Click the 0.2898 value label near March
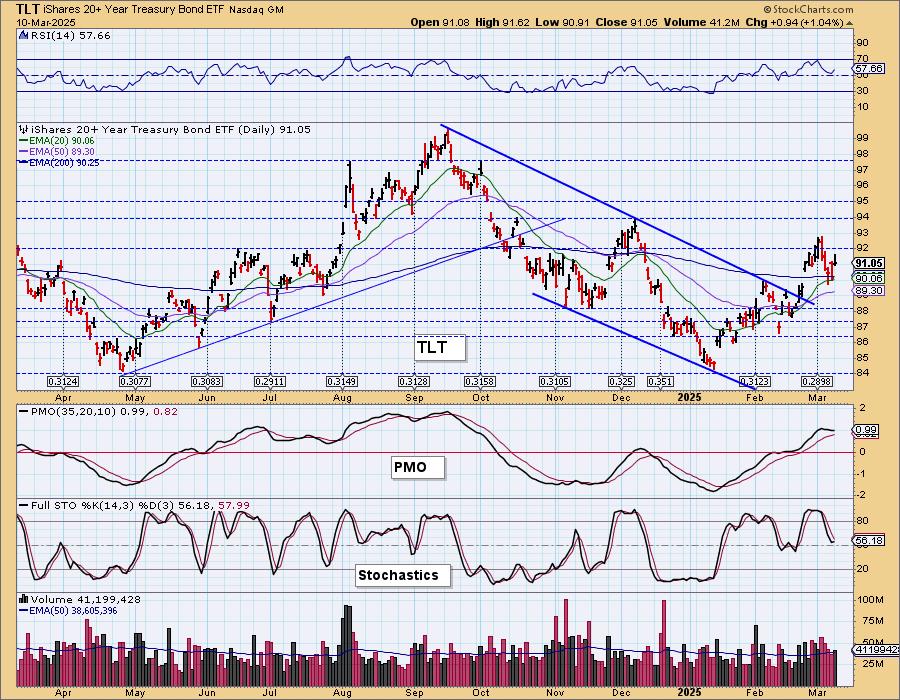This screenshot has height=700, width=900. click(x=817, y=382)
